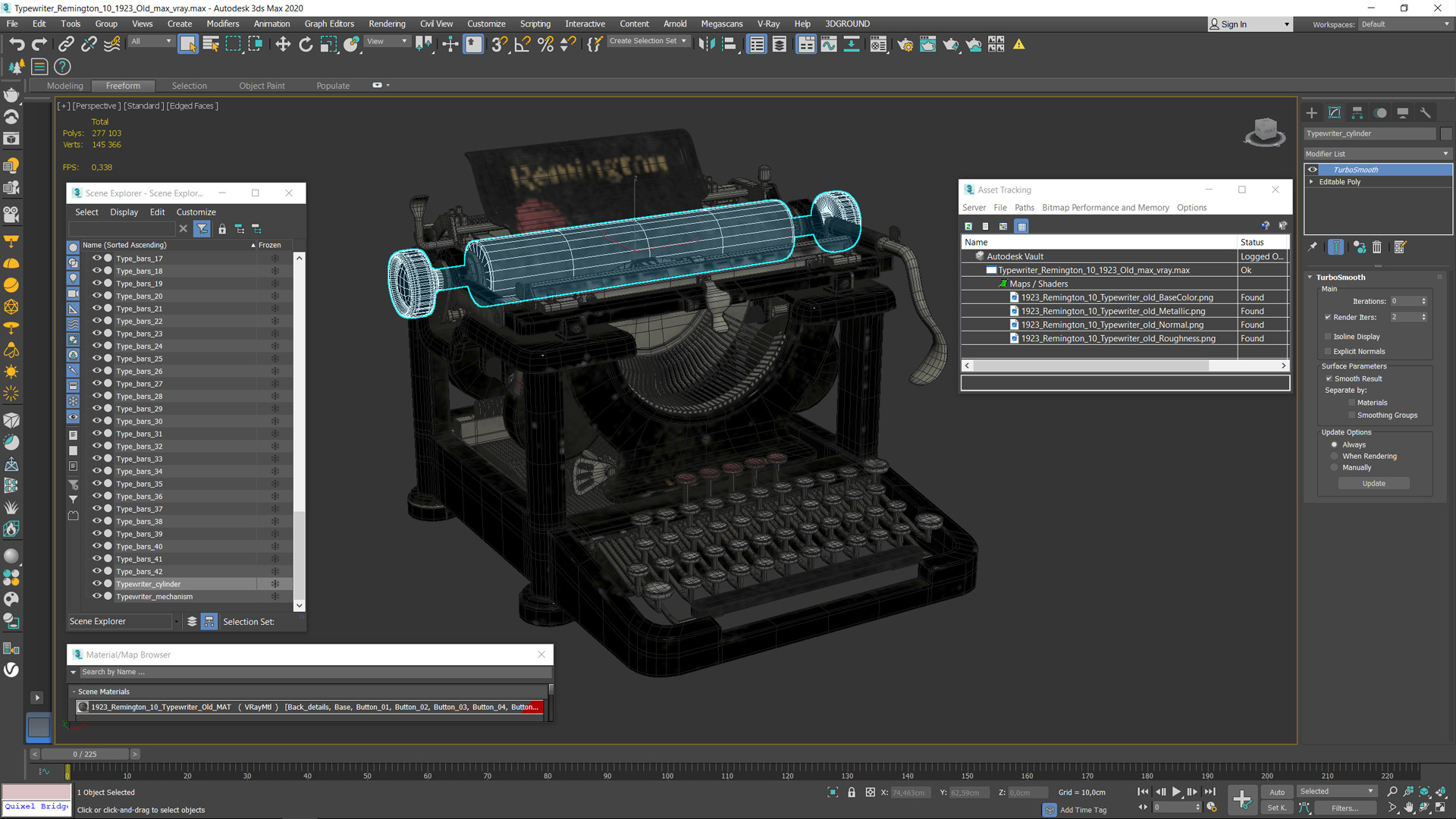Open the Utilities wrench panel icon
1456x819 pixels.
(1426, 113)
